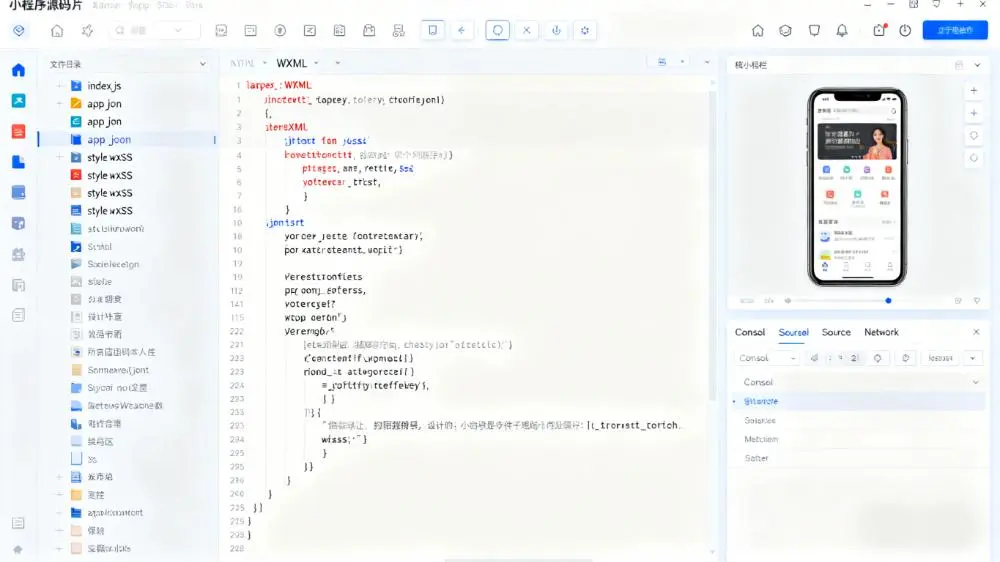Toggle the boxed tablet device button in toolbar
The width and height of the screenshot is (1000, 562).
(432, 30)
